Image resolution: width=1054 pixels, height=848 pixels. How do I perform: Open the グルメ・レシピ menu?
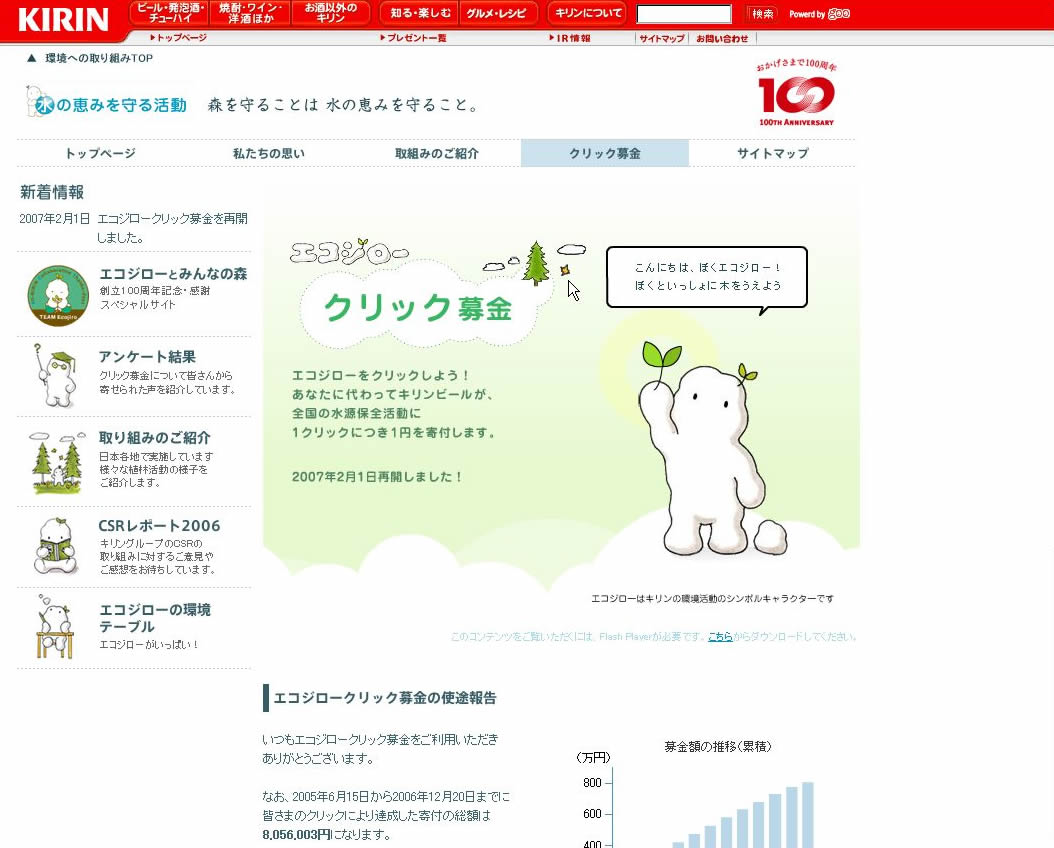[x=496, y=13]
